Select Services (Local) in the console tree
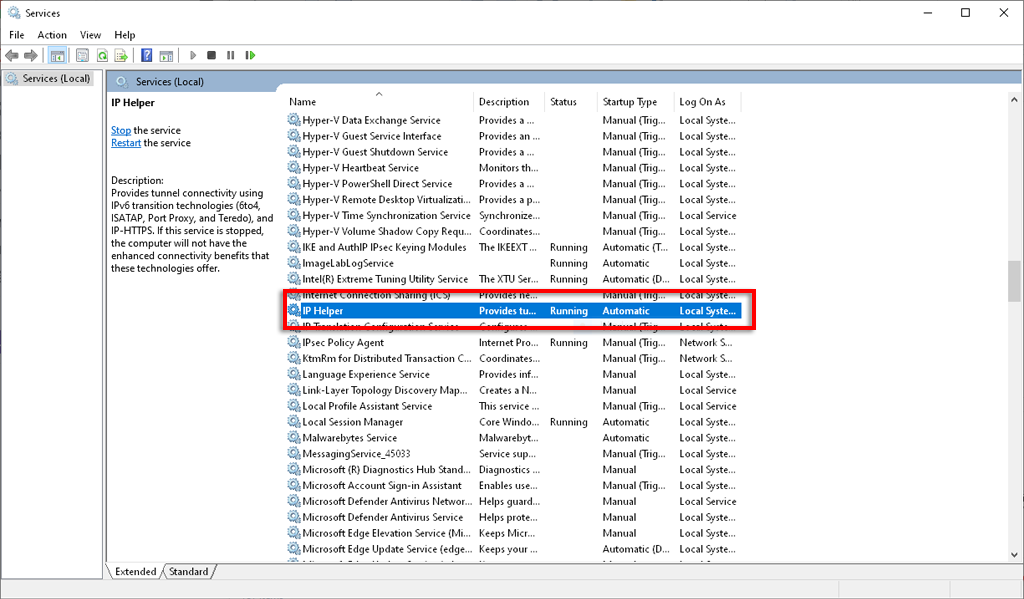1024x599 pixels. [56, 79]
